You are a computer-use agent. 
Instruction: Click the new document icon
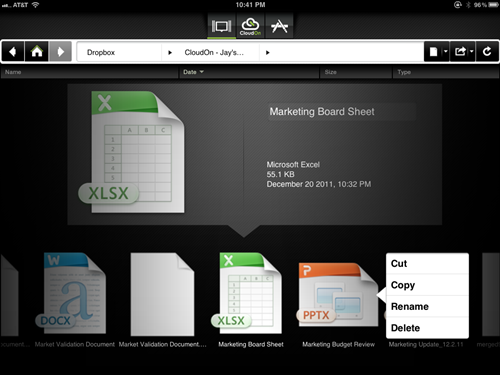pos(433,52)
